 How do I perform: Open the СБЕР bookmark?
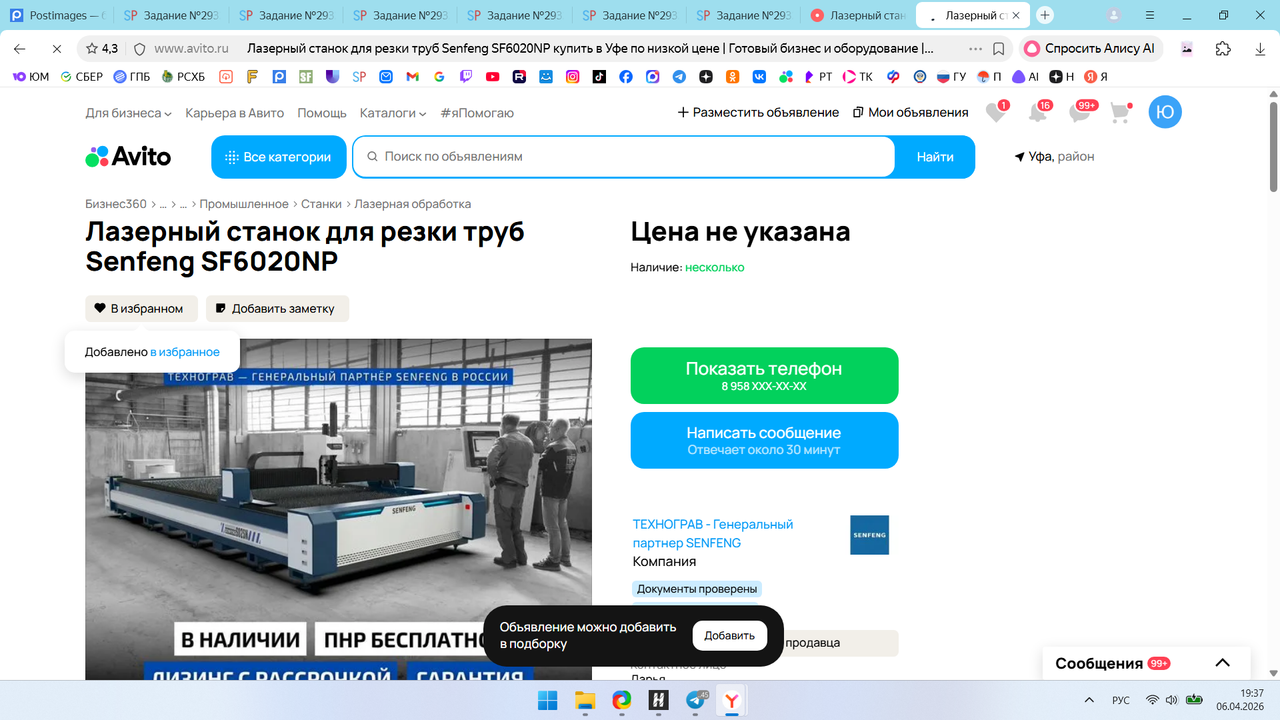(x=82, y=76)
